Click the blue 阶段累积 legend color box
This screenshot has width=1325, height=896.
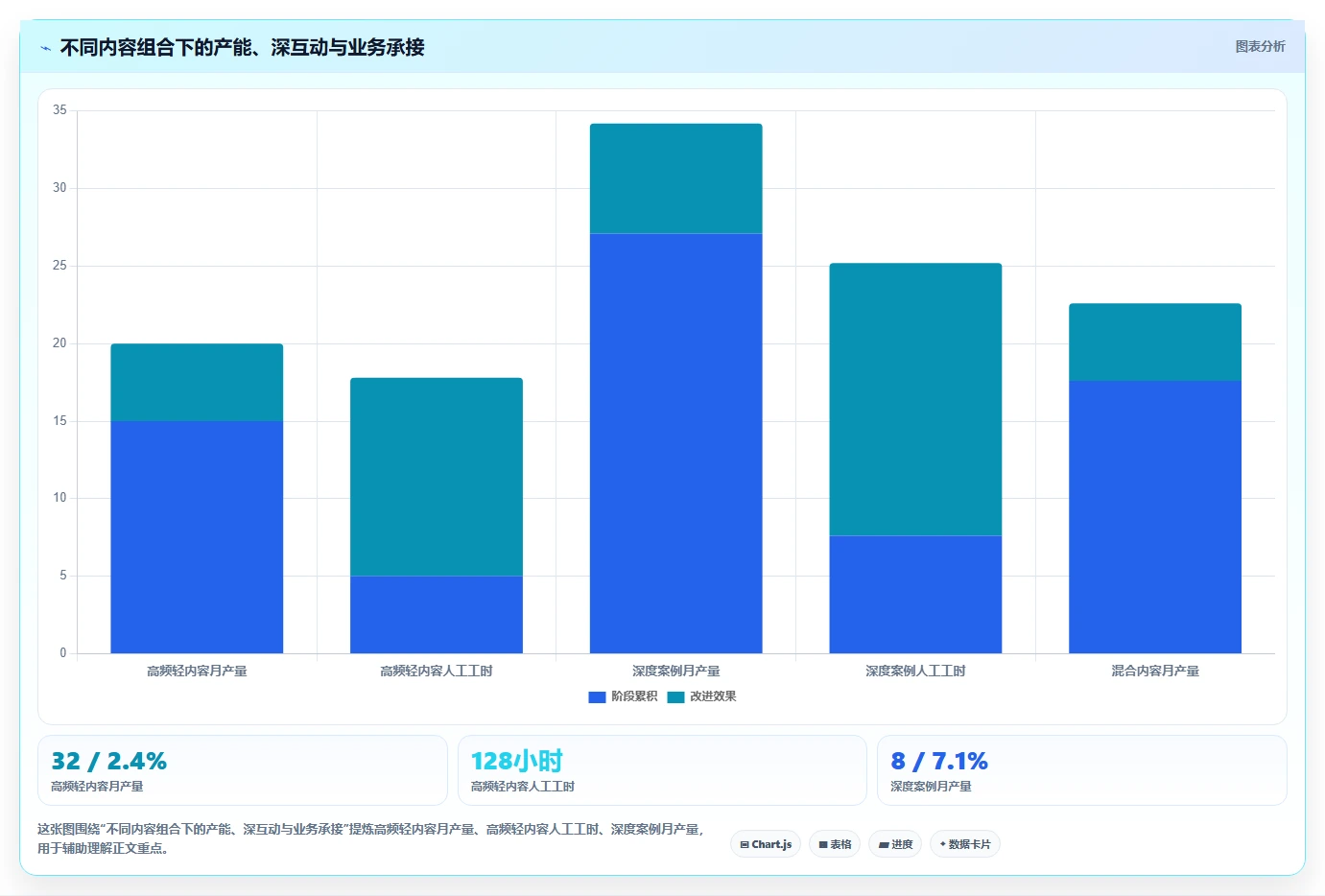(x=597, y=697)
